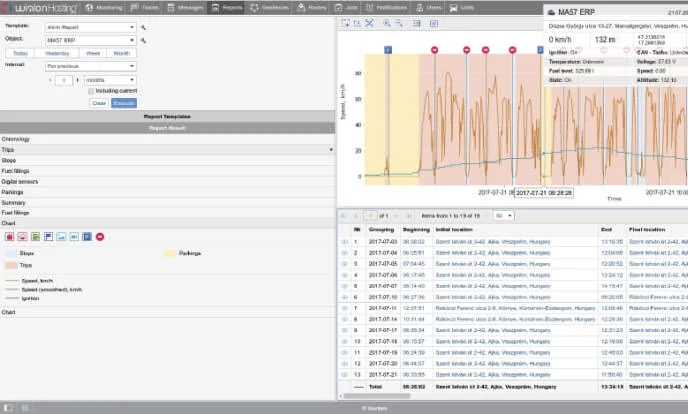The height and width of the screenshot is (414, 688).
Task: Click the wrench icon beside the Template dropdown
Action: pyautogui.click(x=143, y=27)
